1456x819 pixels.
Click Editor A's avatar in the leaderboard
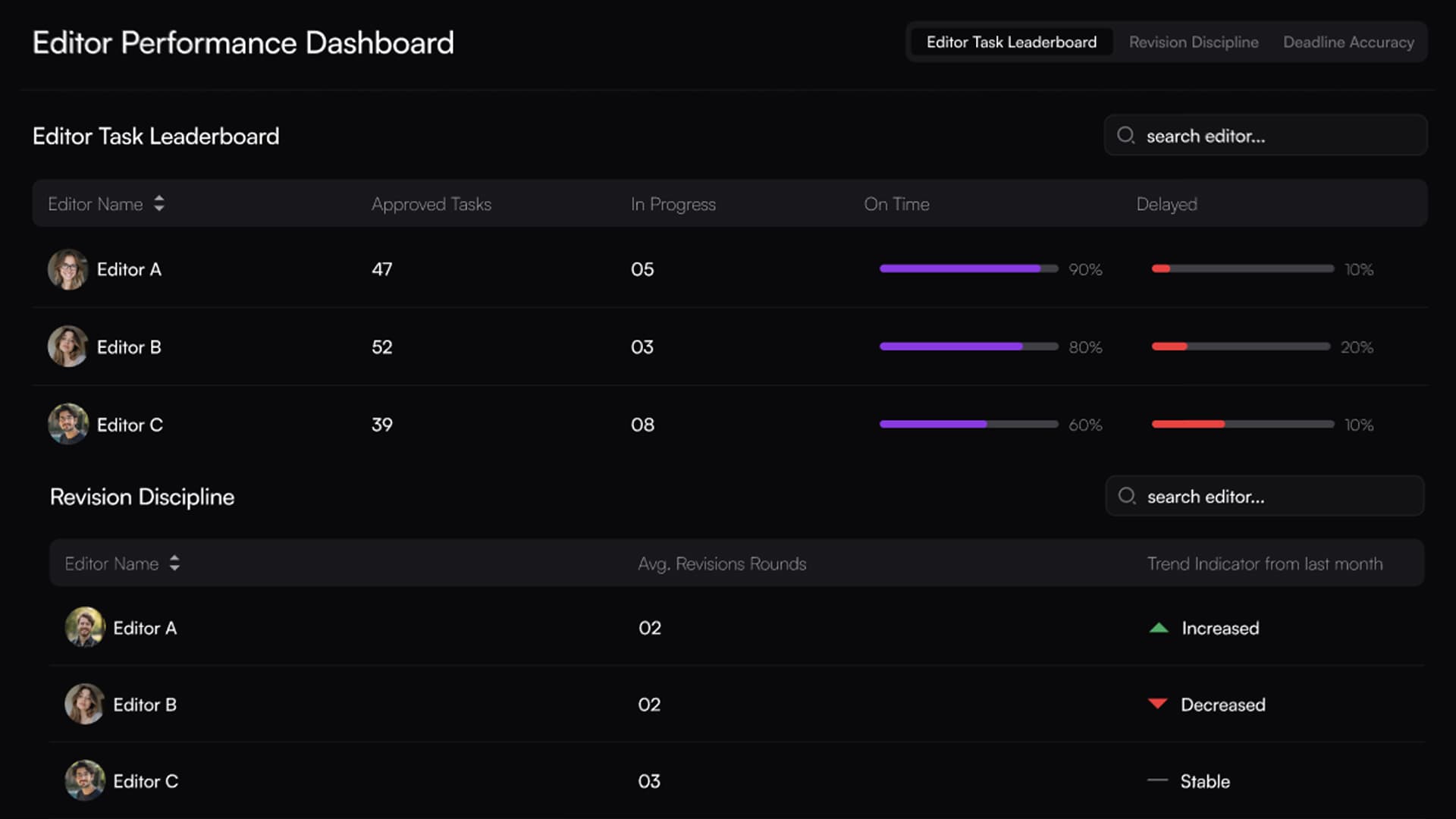pos(67,270)
